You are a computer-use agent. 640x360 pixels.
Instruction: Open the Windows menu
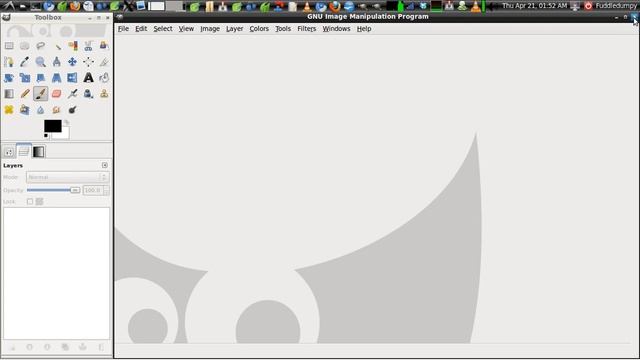336,29
